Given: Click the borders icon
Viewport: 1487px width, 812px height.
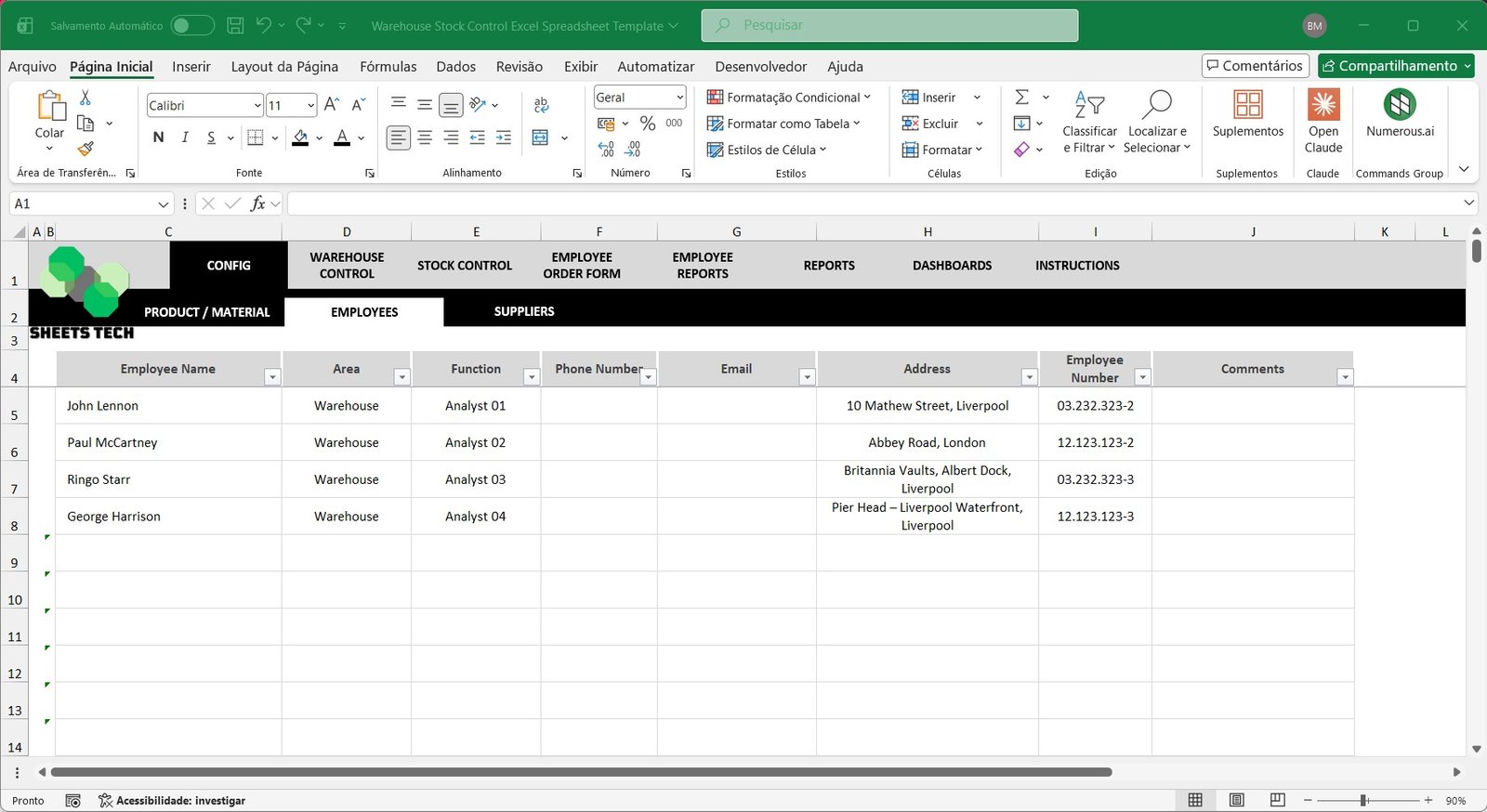Looking at the screenshot, I should click(256, 138).
